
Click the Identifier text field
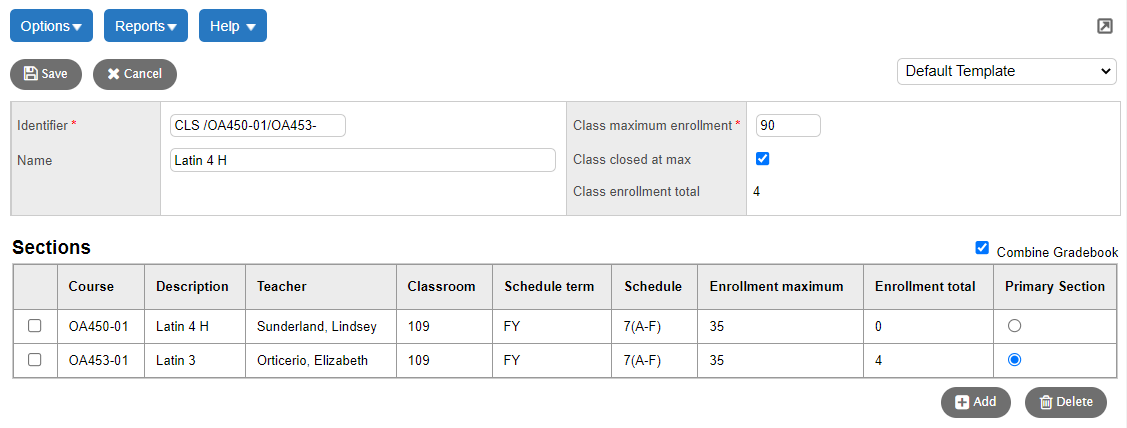[x=258, y=125]
